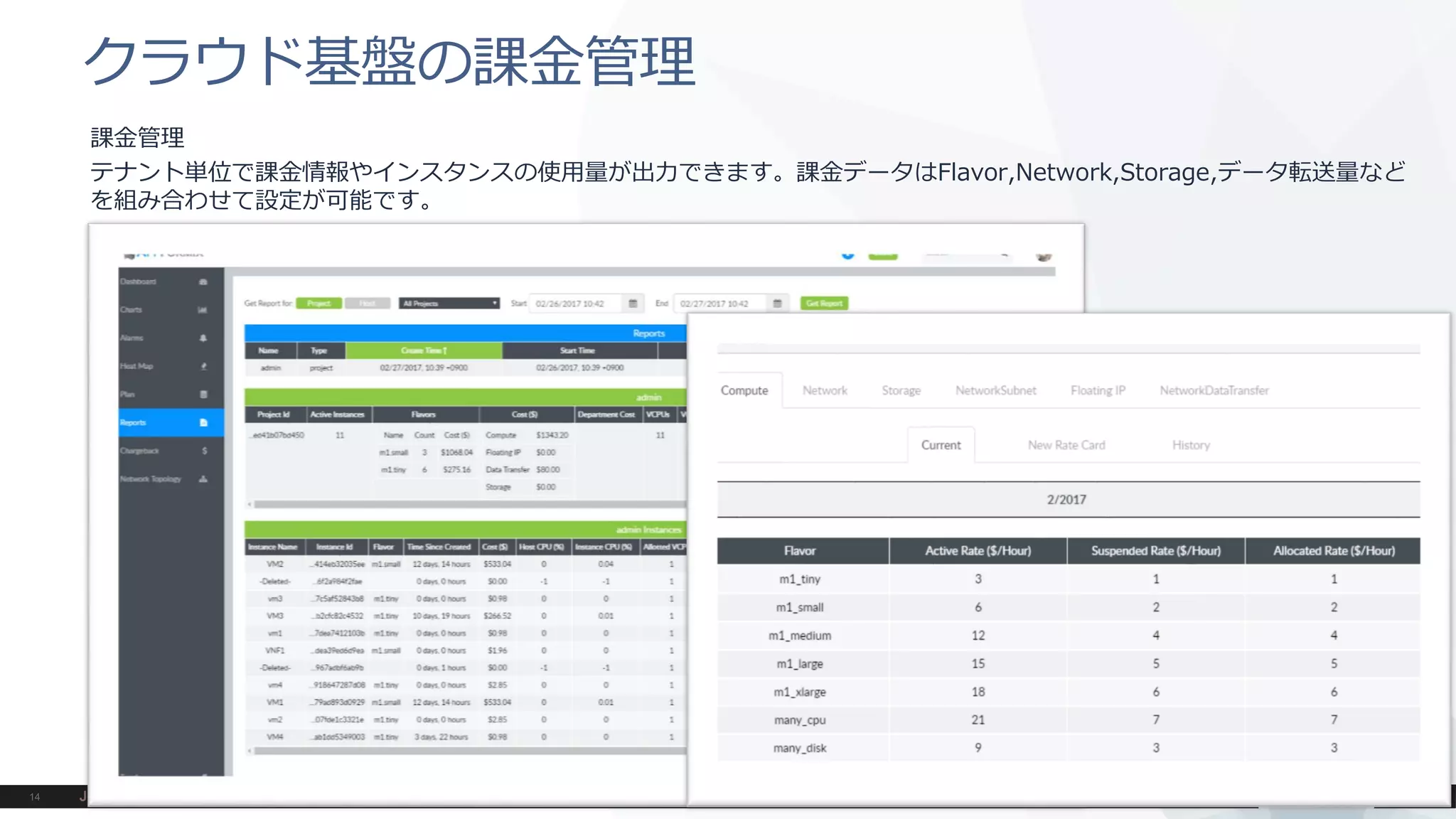Select the Host report toggle

coord(367,304)
